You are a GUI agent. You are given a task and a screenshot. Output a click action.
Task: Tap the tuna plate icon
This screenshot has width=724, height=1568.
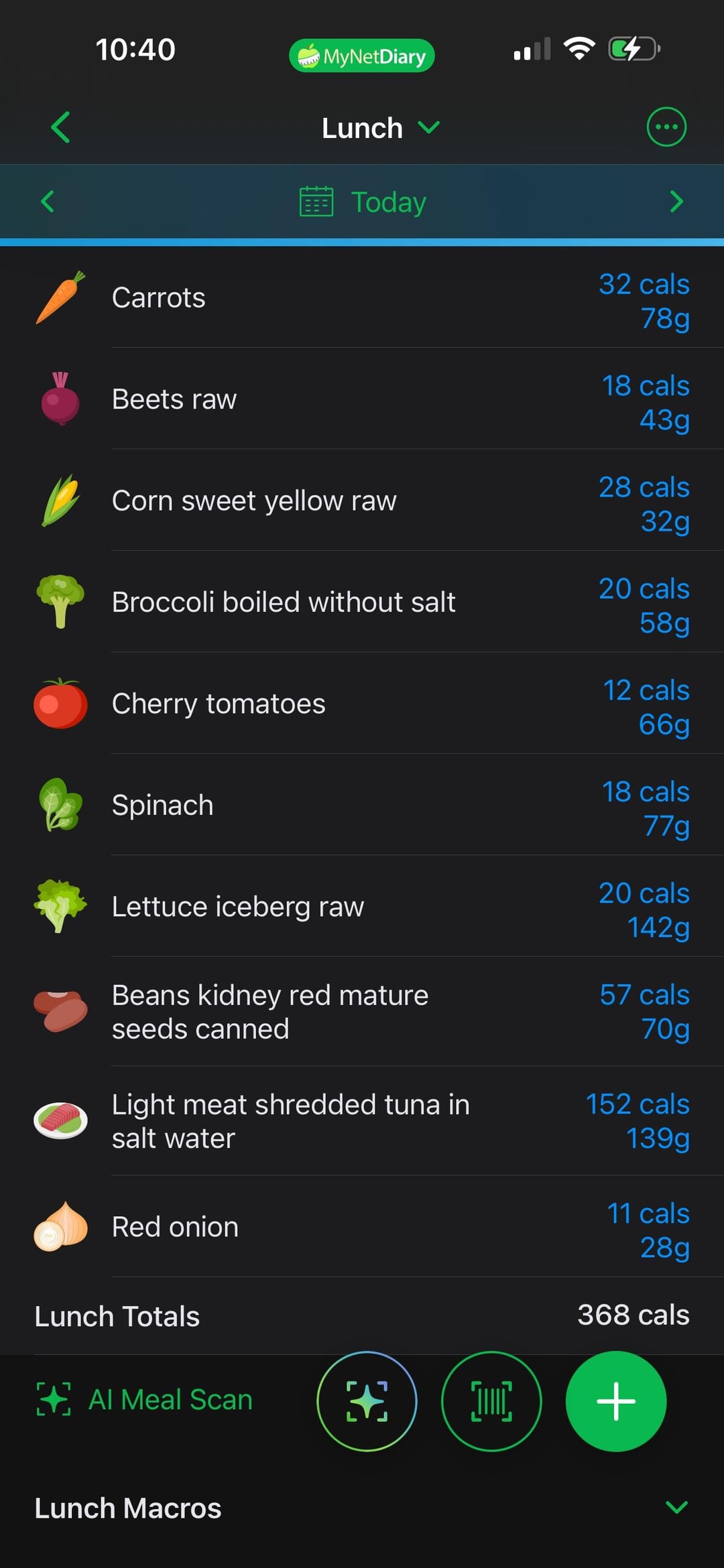(x=60, y=1120)
